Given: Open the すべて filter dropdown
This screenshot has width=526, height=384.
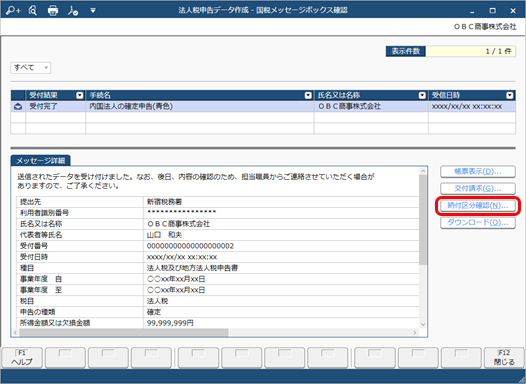Looking at the screenshot, I should tap(31, 68).
